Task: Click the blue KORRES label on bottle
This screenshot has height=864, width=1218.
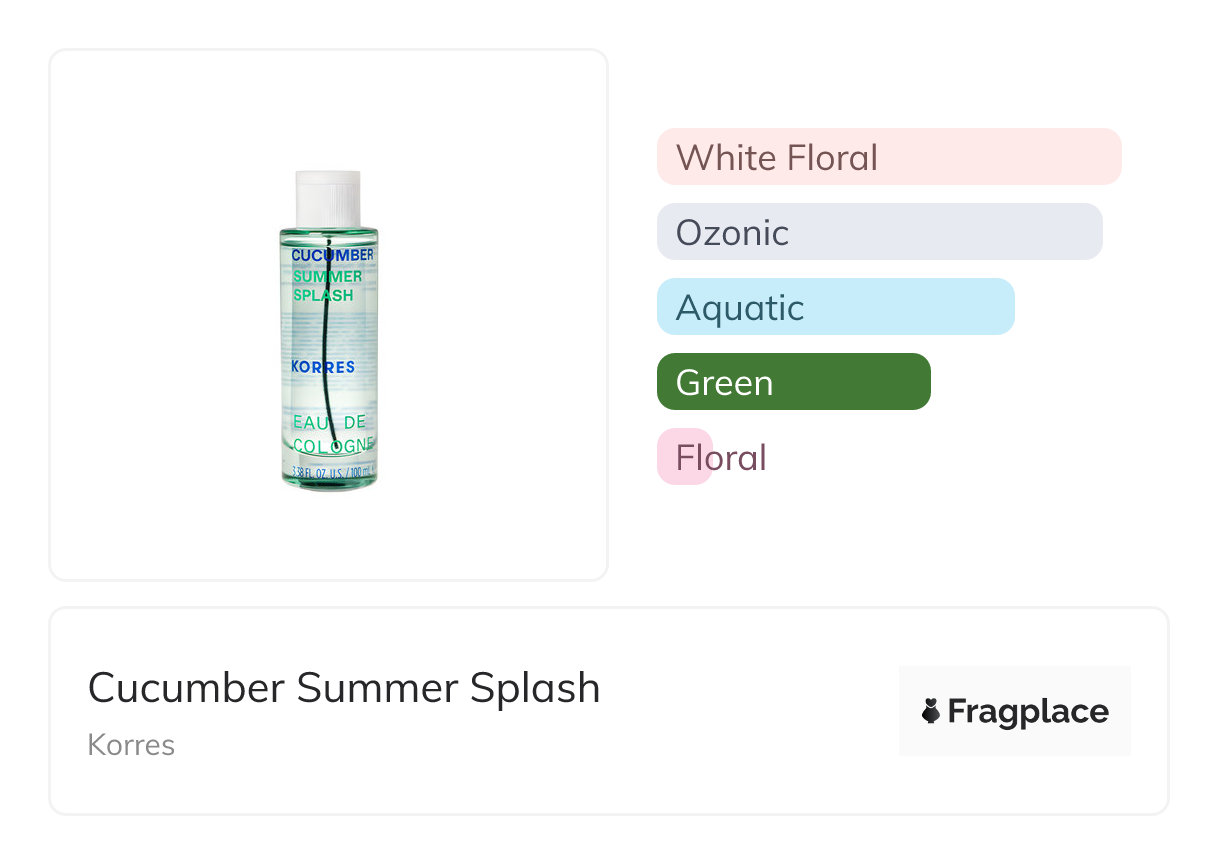Action: (x=322, y=367)
